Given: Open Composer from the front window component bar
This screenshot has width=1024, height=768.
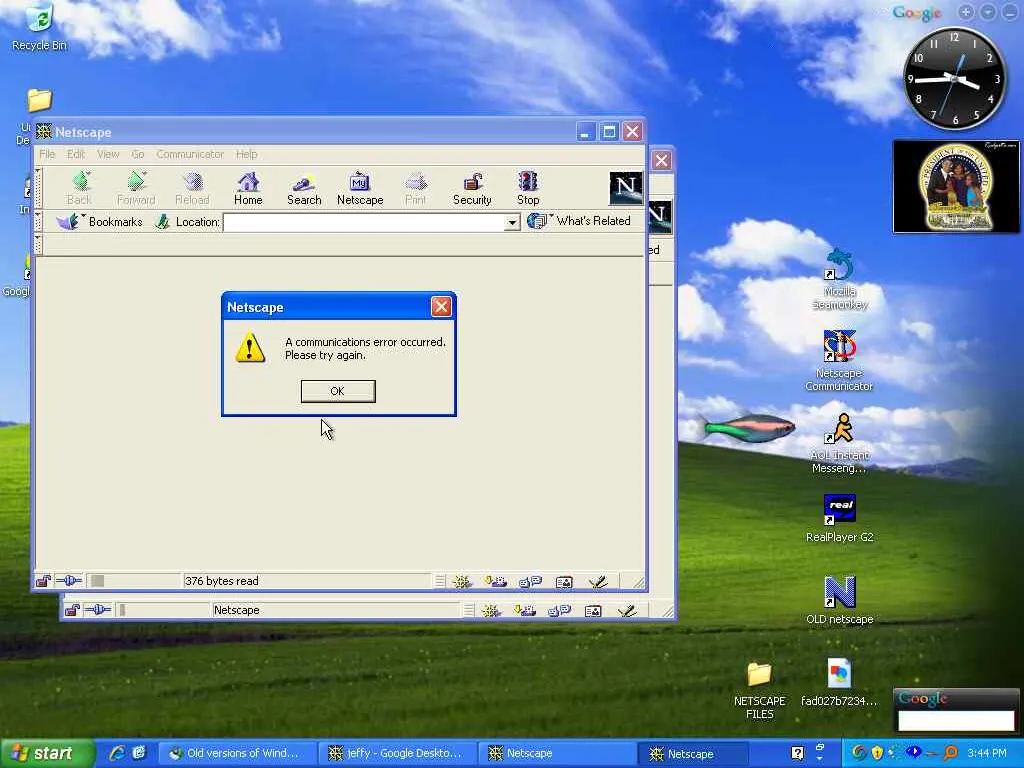Looking at the screenshot, I should tap(598, 581).
